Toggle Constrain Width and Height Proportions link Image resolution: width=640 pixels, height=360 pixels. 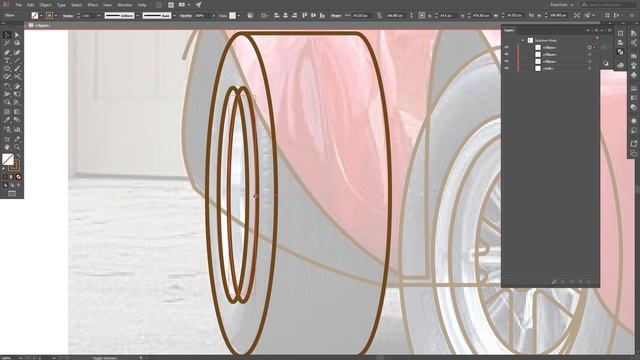coord(411,16)
